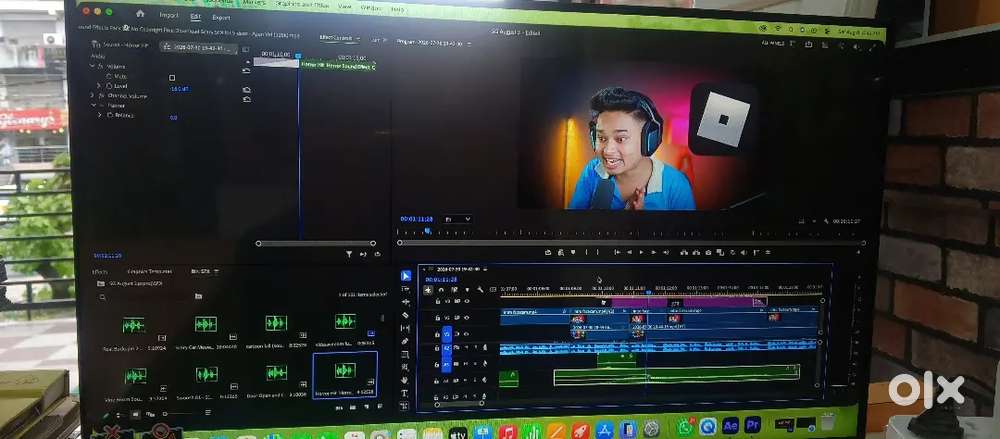Switch to Graphics Templates tab

click(149, 271)
